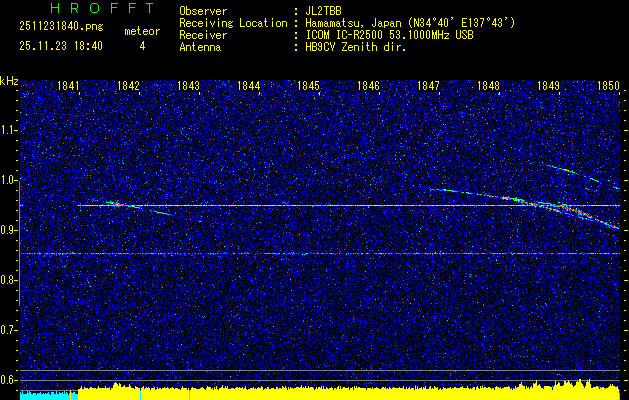
Task: Select the 1848 time marker
Action: 488,87
